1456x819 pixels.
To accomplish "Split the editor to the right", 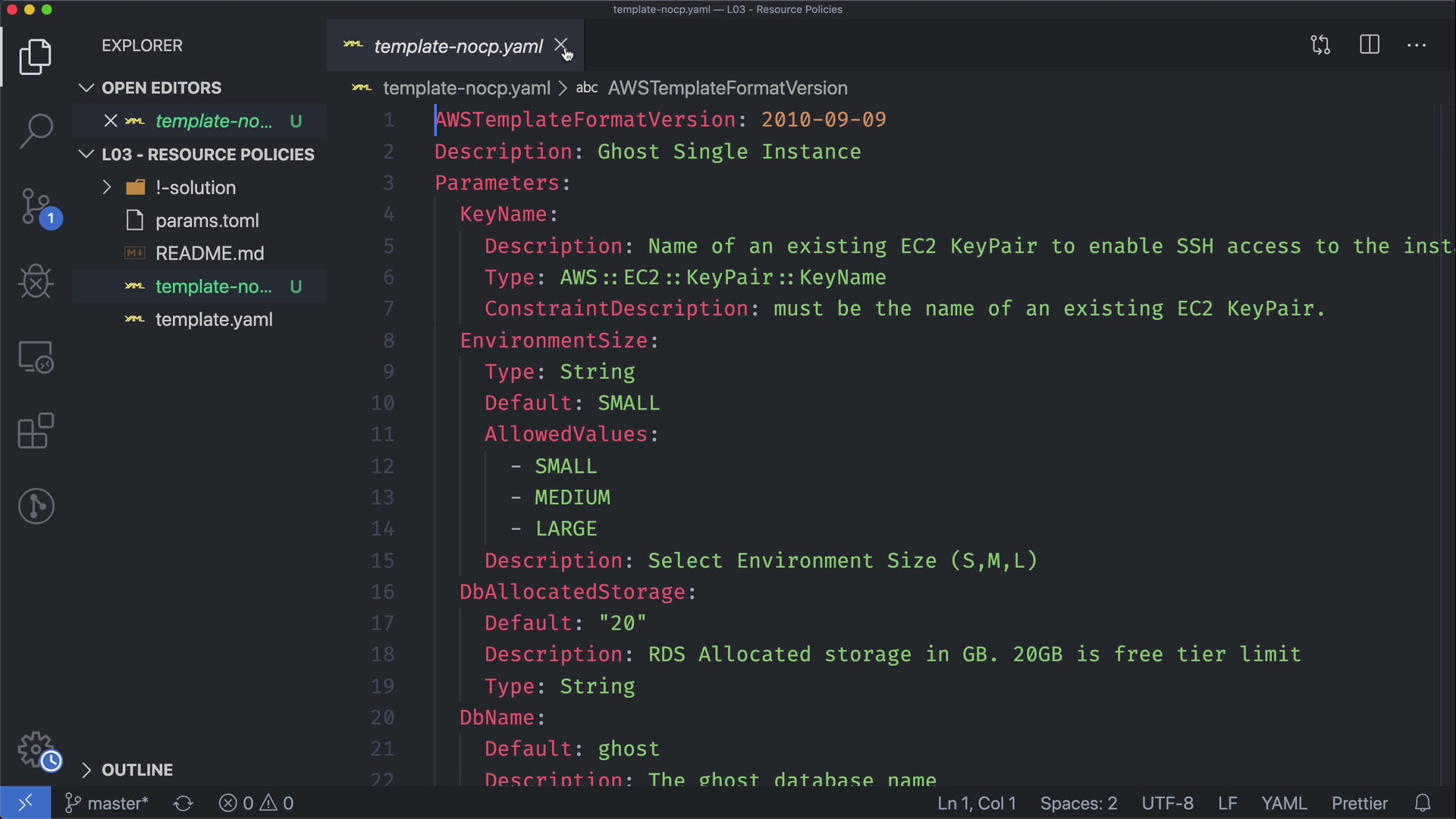I will point(1370,45).
